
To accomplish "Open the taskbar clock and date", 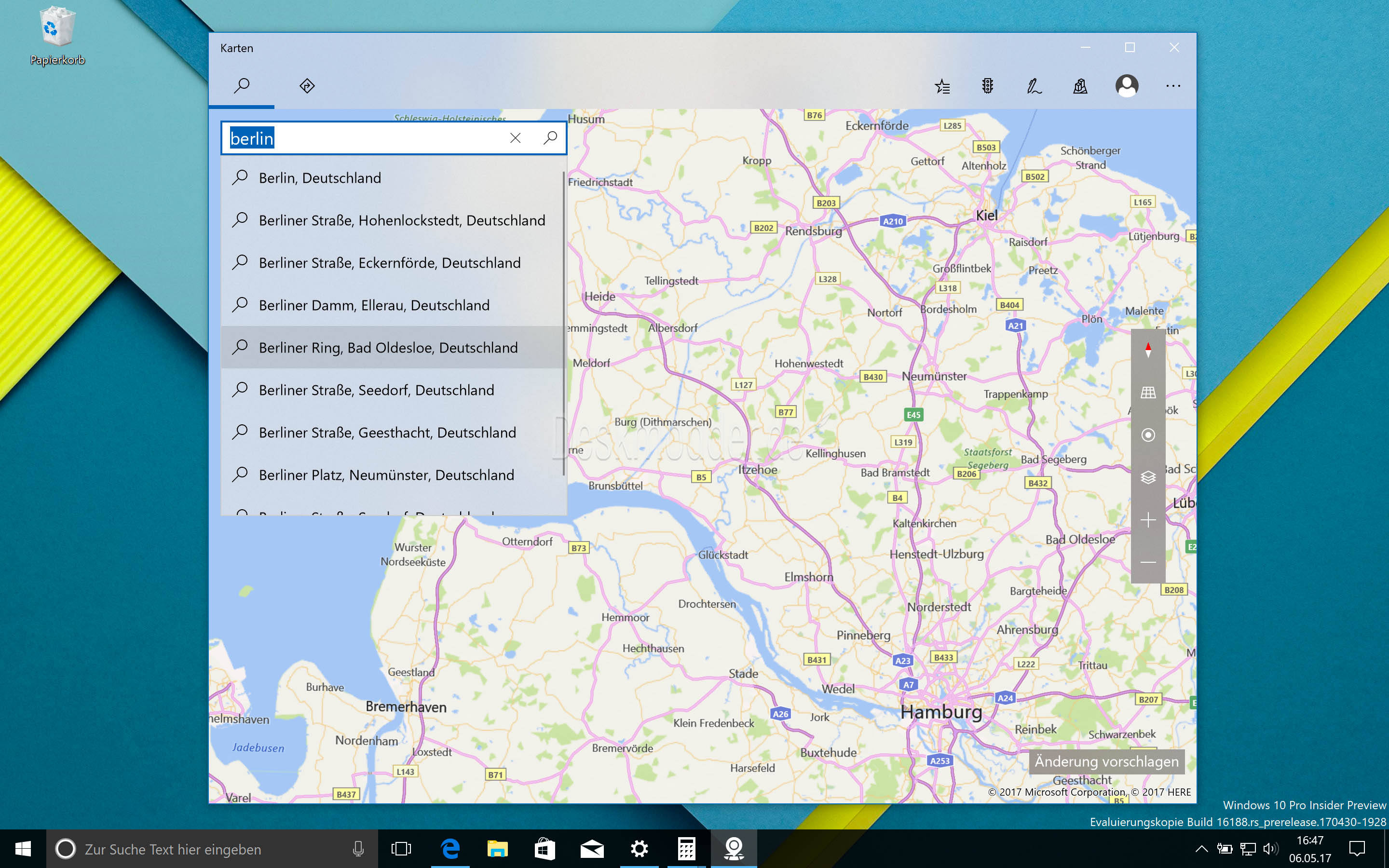I will 1310,849.
